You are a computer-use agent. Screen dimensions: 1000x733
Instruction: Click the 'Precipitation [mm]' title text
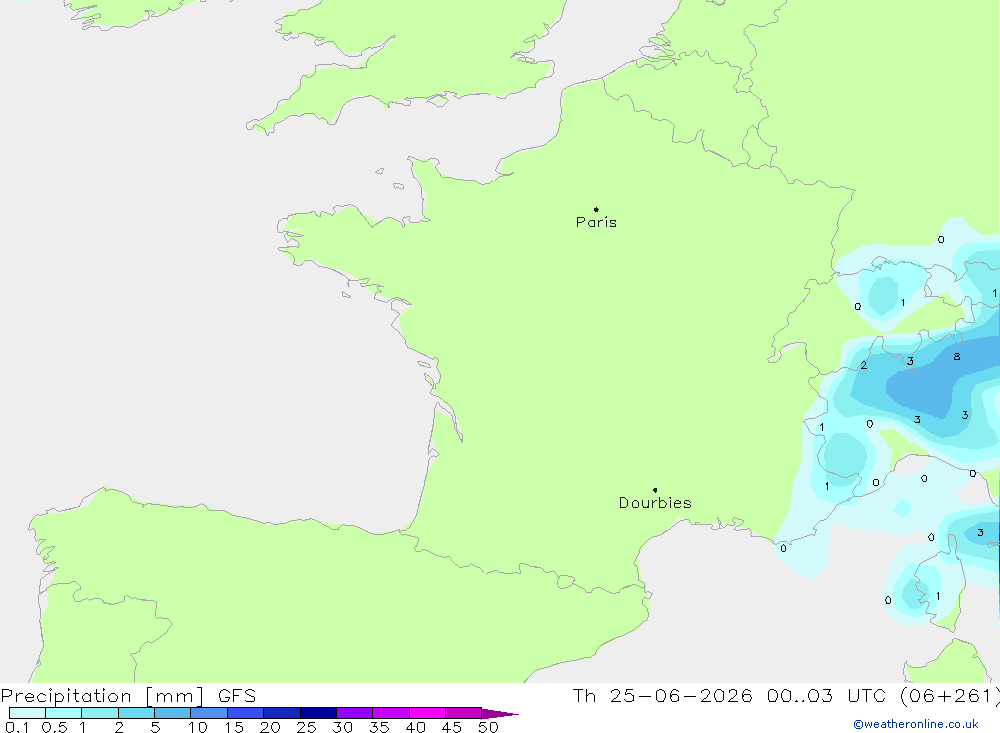102,696
